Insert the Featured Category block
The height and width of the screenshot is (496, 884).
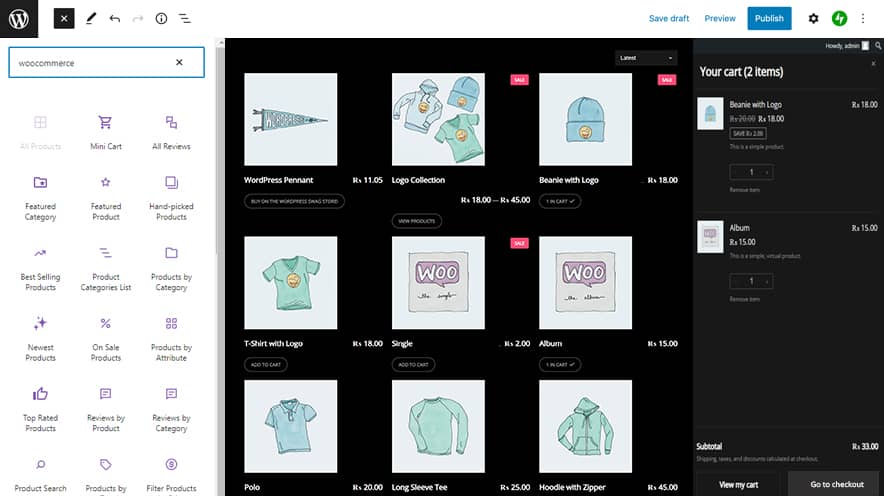coord(41,198)
